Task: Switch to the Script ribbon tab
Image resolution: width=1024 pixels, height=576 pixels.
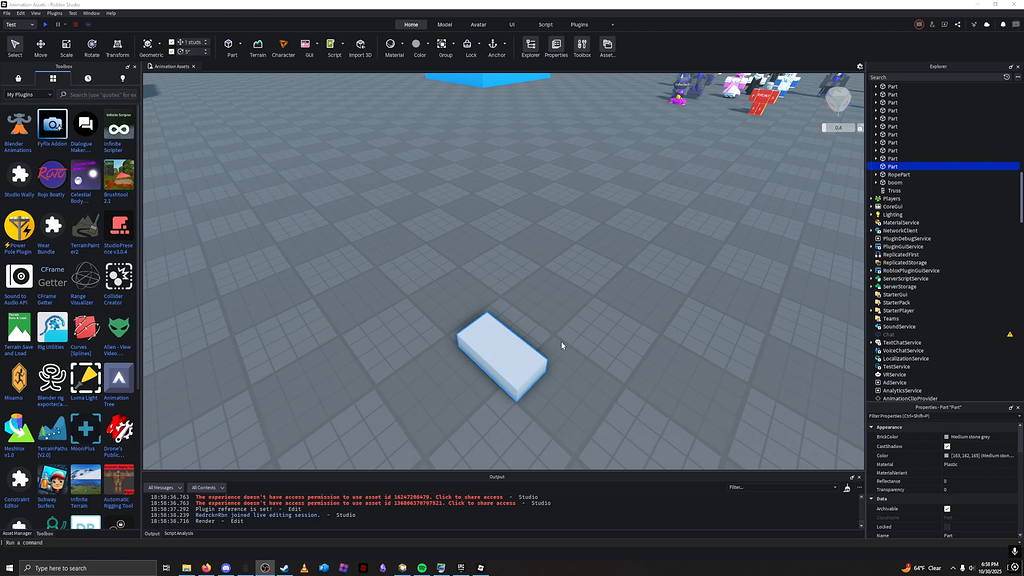Action: pos(545,25)
